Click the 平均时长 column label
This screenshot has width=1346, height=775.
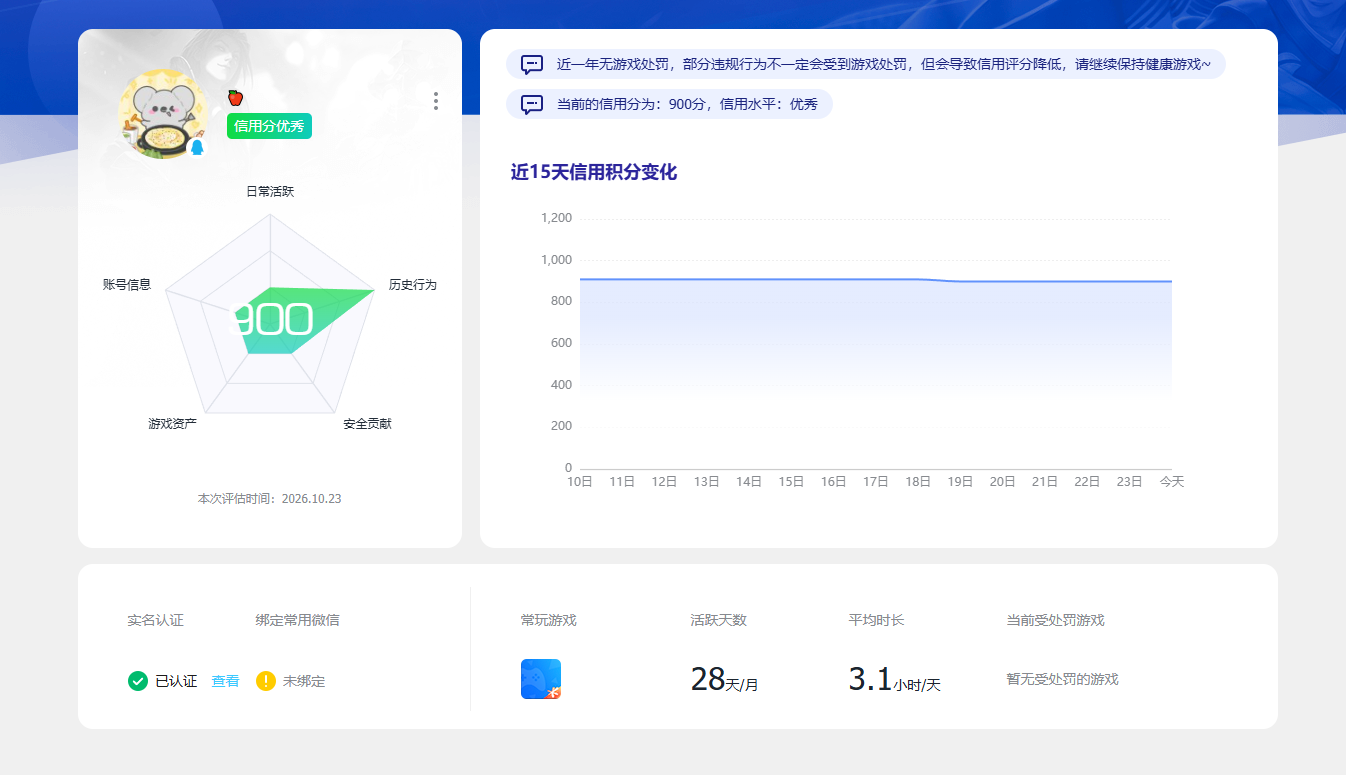(x=876, y=620)
